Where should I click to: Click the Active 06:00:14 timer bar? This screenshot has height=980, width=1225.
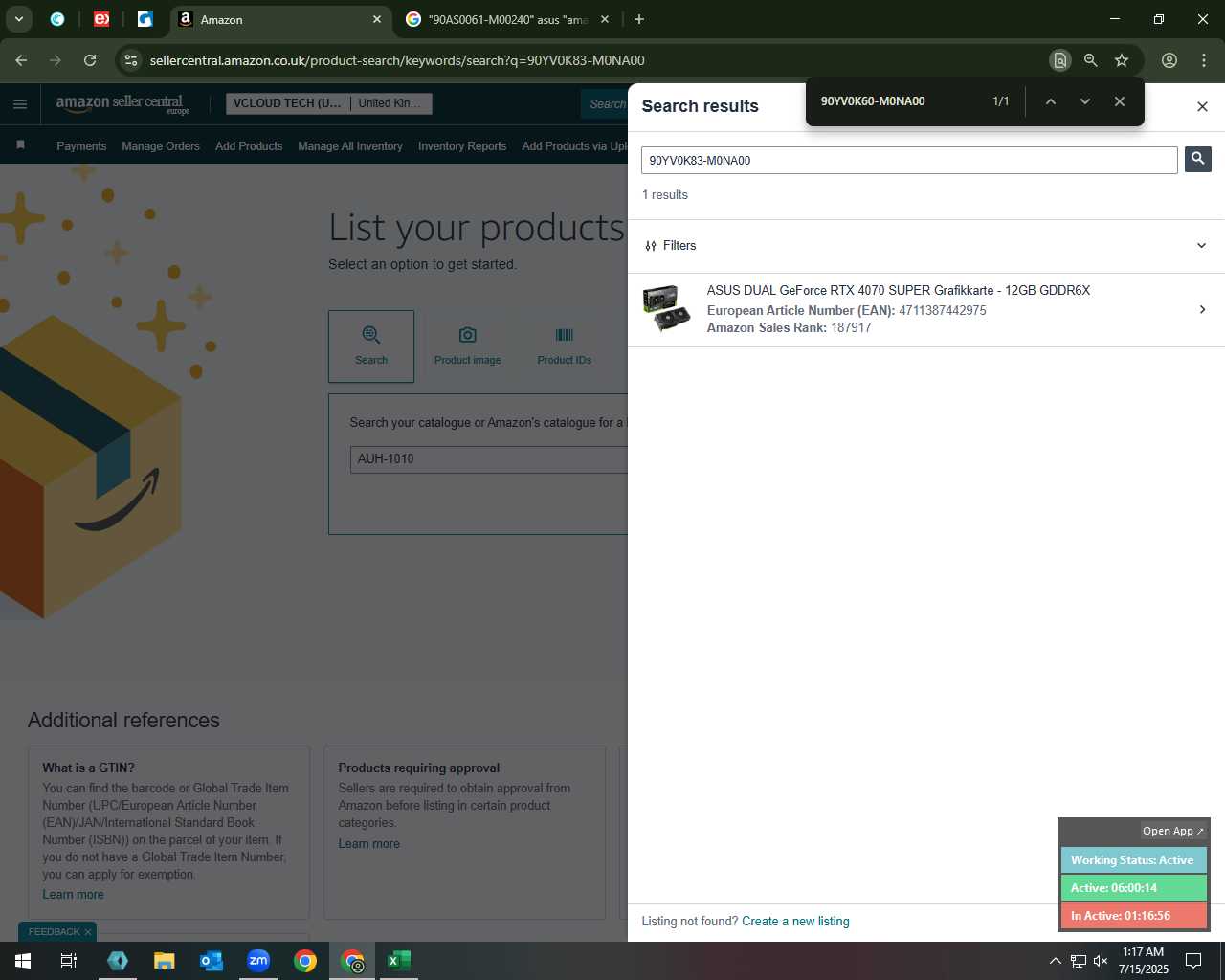1133,888
